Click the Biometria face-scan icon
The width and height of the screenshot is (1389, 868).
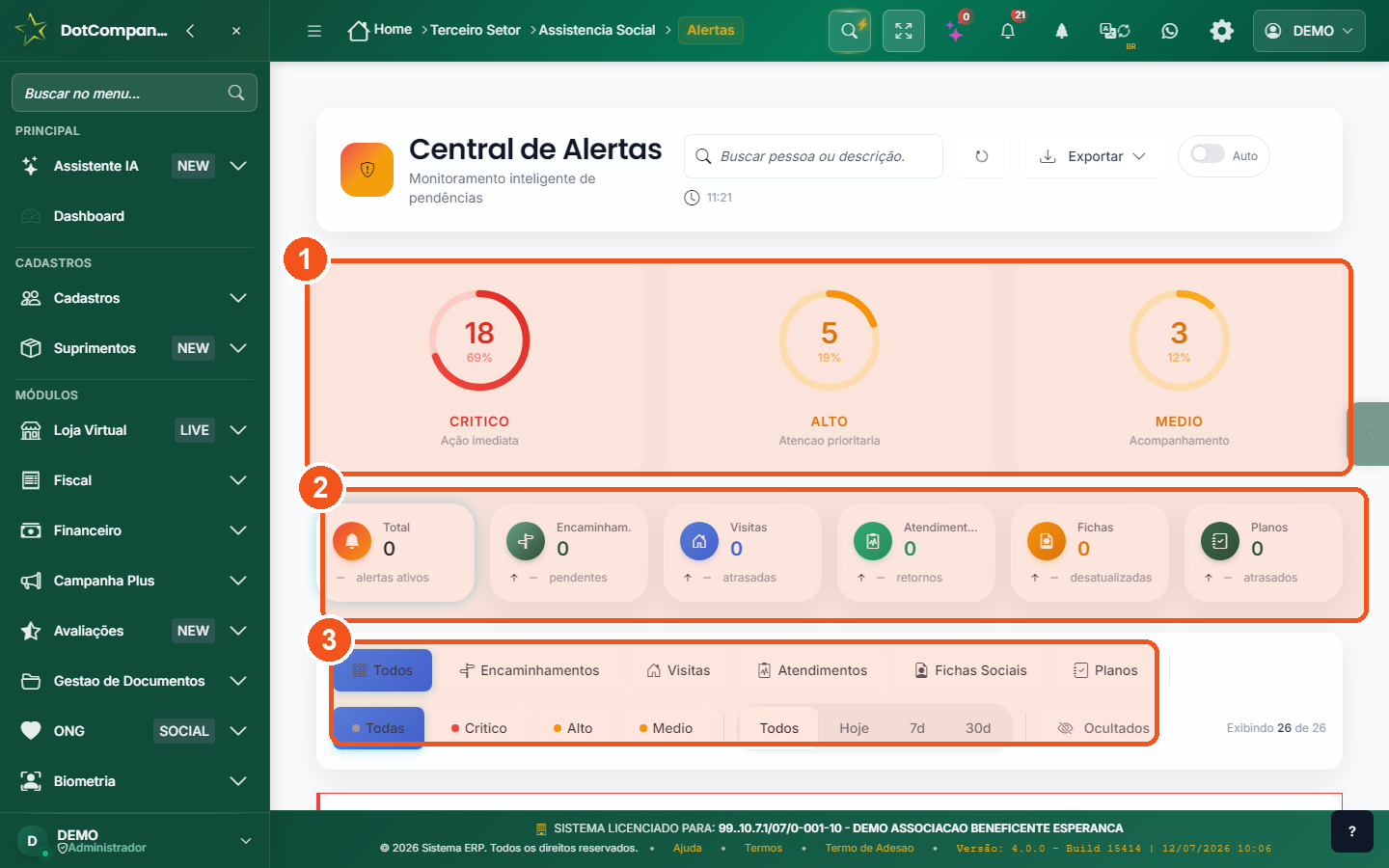click(x=31, y=781)
